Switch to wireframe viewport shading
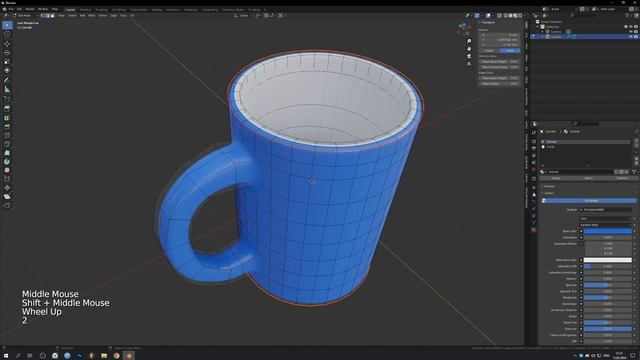The width and height of the screenshot is (640, 360). (x=506, y=16)
